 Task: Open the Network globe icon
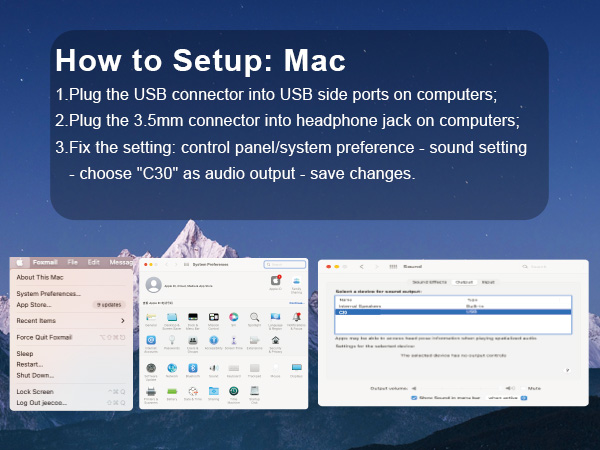coord(172,368)
